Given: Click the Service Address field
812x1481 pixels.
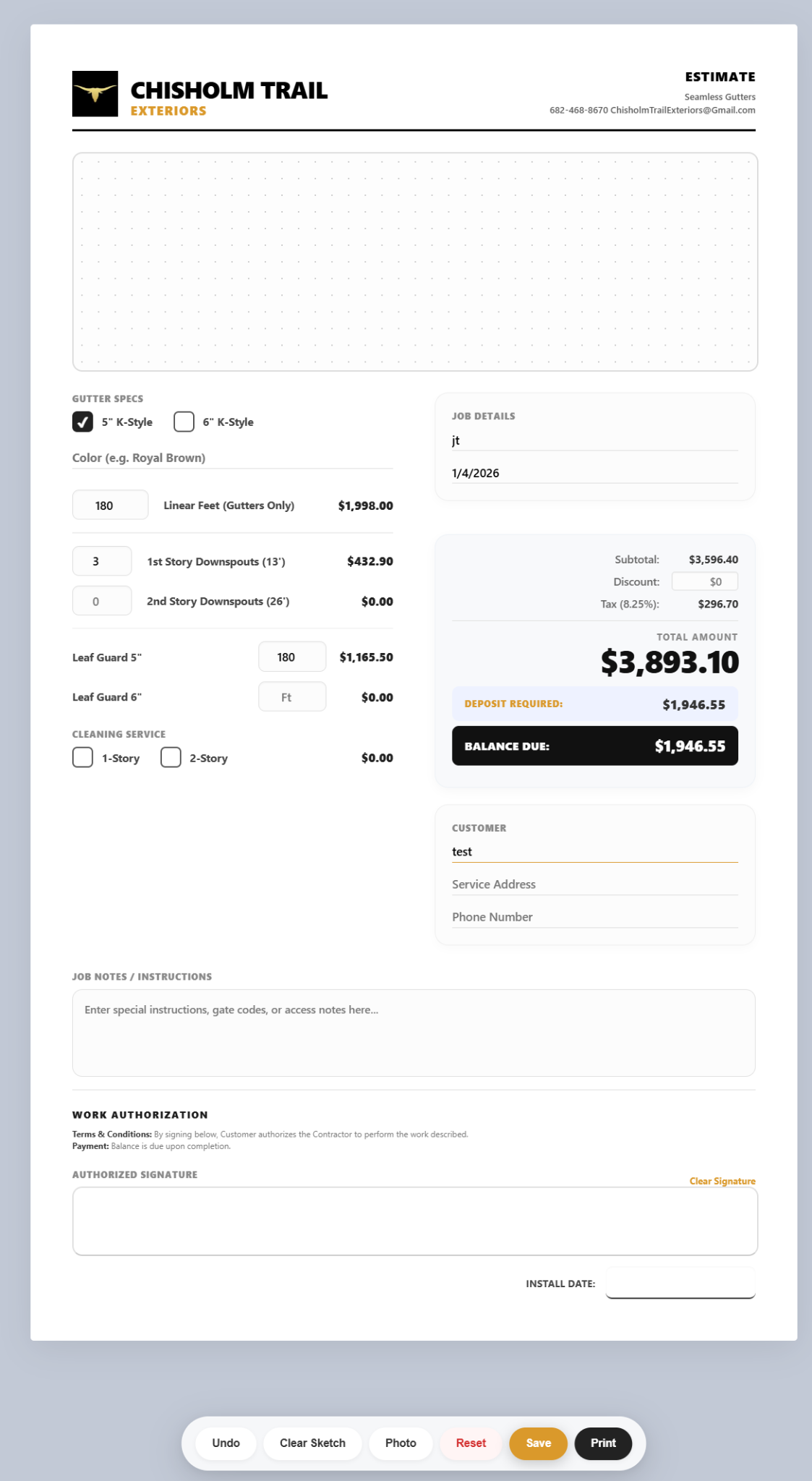Looking at the screenshot, I should click(x=594, y=884).
